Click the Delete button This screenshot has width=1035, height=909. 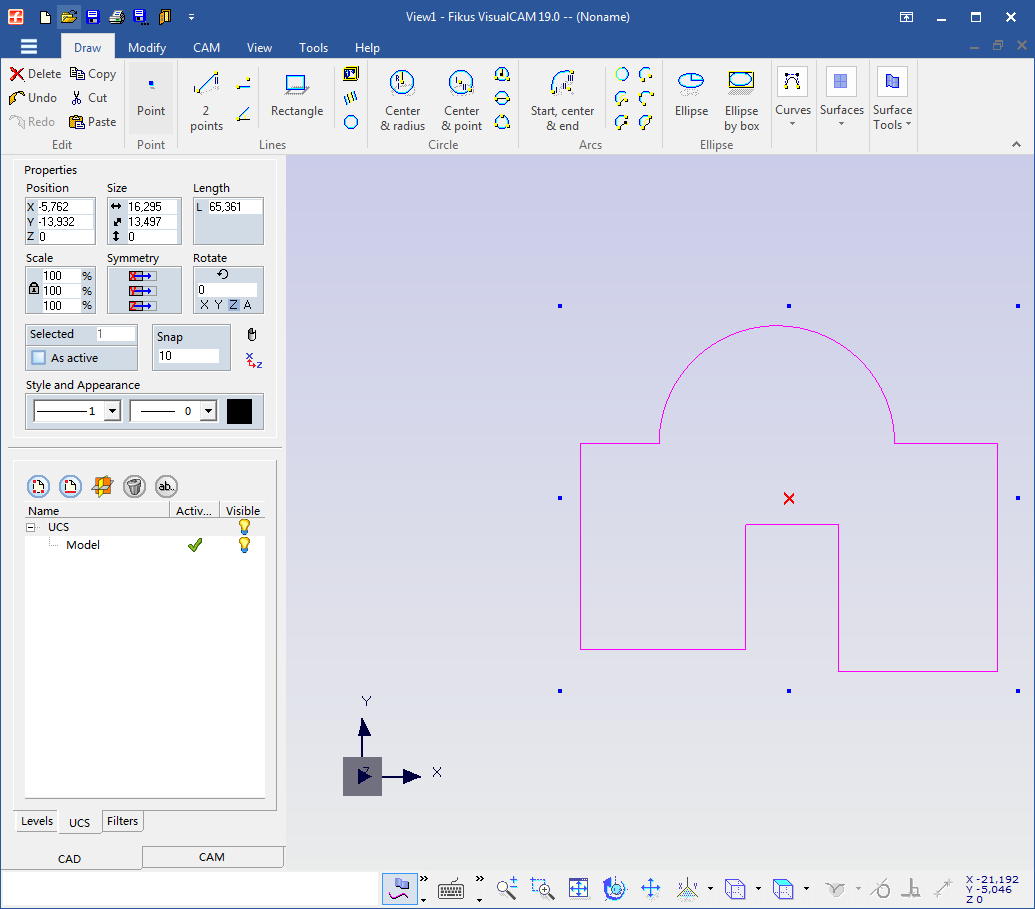coord(35,74)
